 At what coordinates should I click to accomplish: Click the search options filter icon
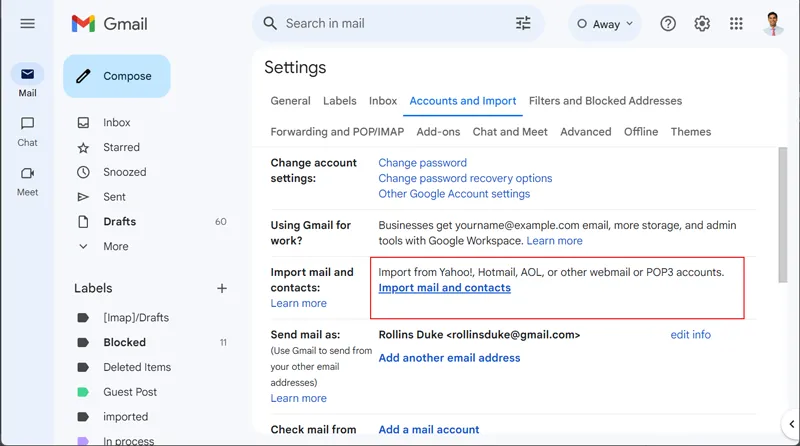pyautogui.click(x=523, y=23)
